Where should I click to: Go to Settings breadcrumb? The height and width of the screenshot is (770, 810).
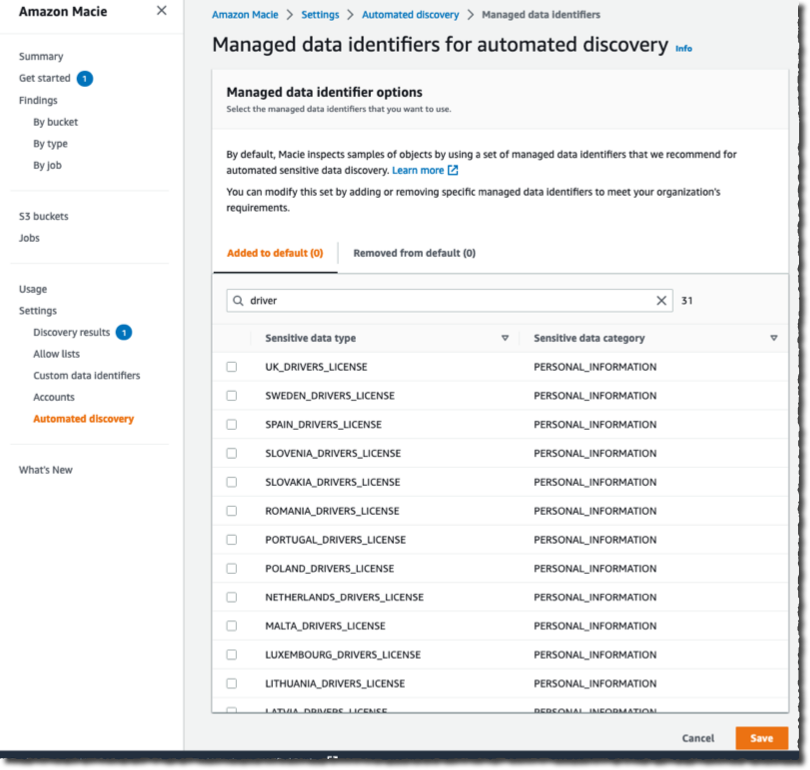pos(320,15)
